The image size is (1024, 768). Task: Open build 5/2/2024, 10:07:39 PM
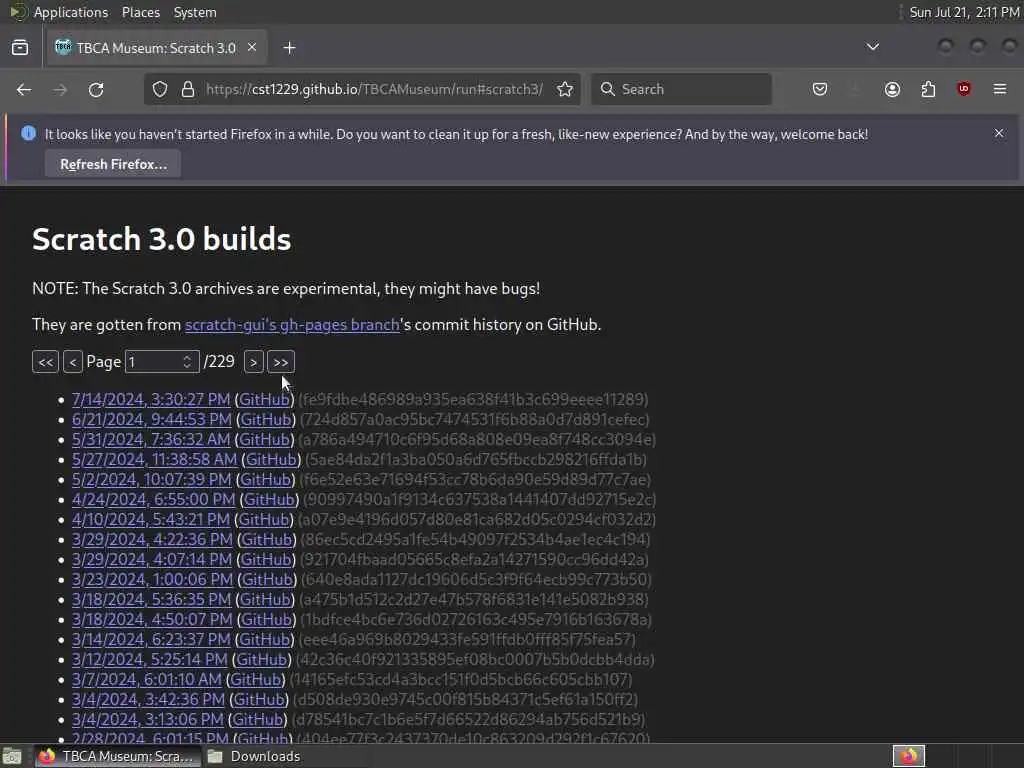(152, 479)
